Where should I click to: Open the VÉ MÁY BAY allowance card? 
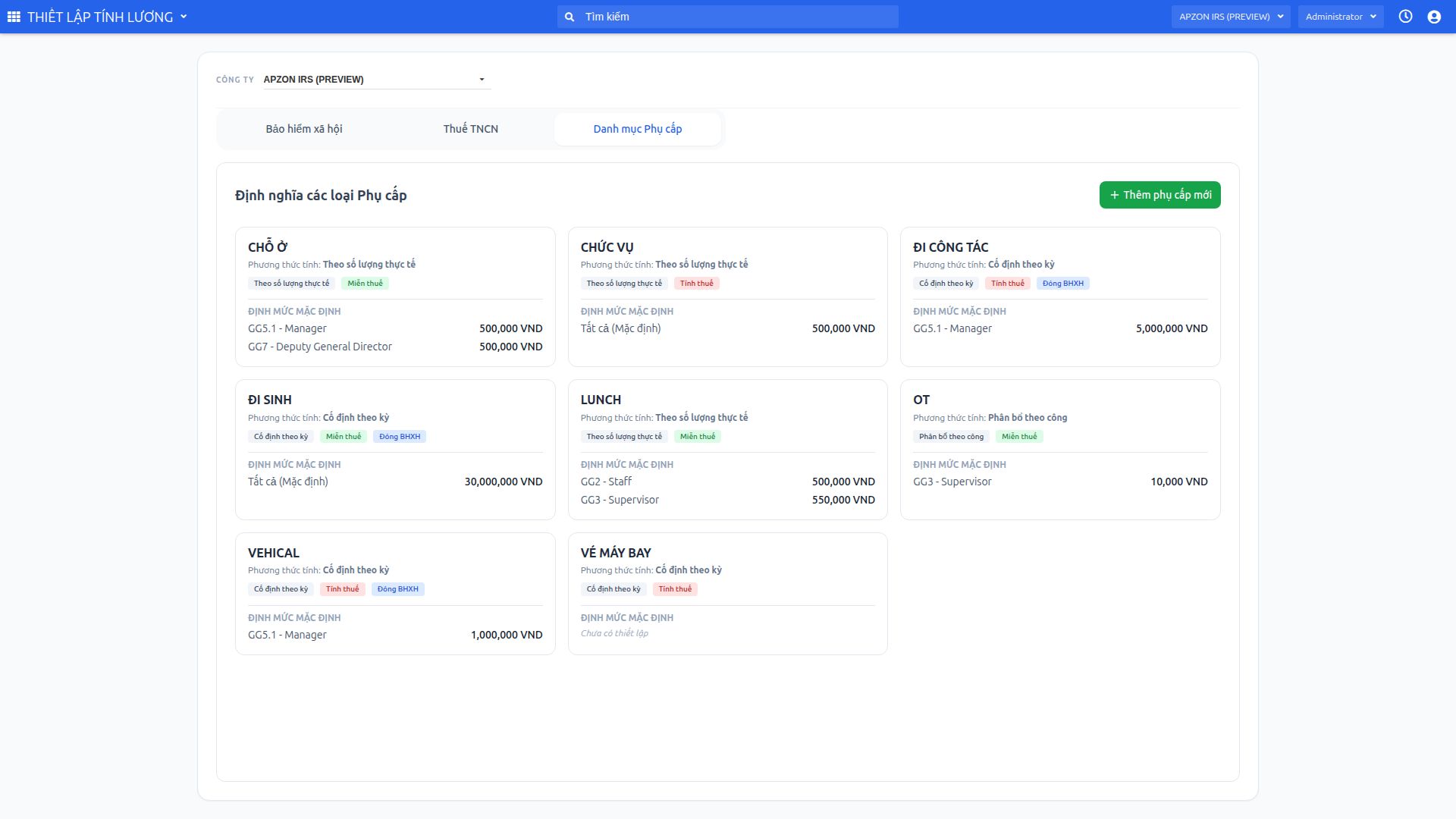pyautogui.click(x=728, y=594)
